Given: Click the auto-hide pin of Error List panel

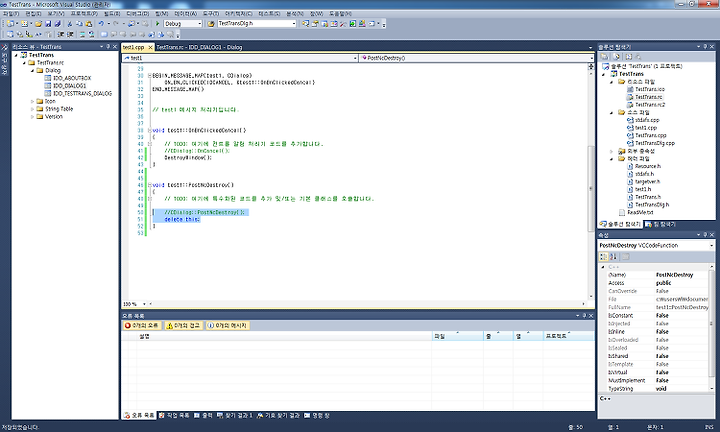Looking at the screenshot, I should (584, 316).
